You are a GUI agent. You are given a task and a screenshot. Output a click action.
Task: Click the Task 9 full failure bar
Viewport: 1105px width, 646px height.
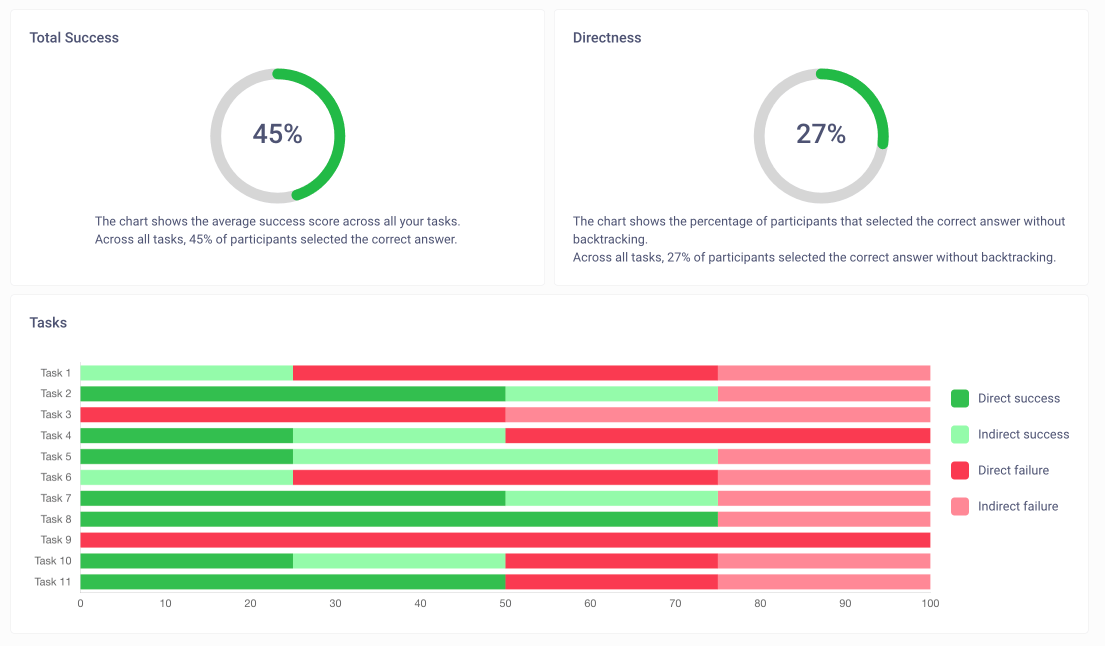(x=505, y=540)
